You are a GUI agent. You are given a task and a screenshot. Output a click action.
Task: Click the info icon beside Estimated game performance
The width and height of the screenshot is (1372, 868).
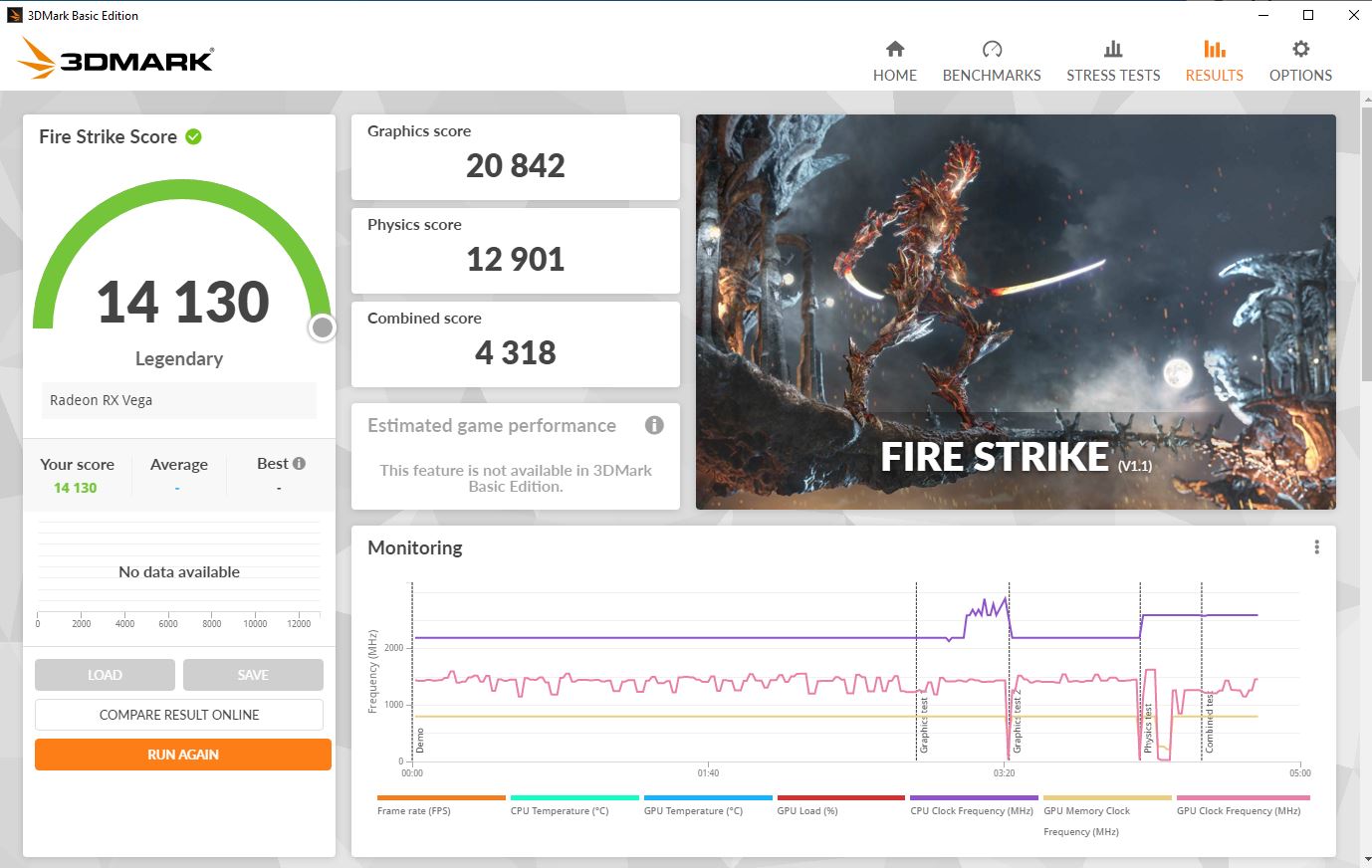point(654,425)
